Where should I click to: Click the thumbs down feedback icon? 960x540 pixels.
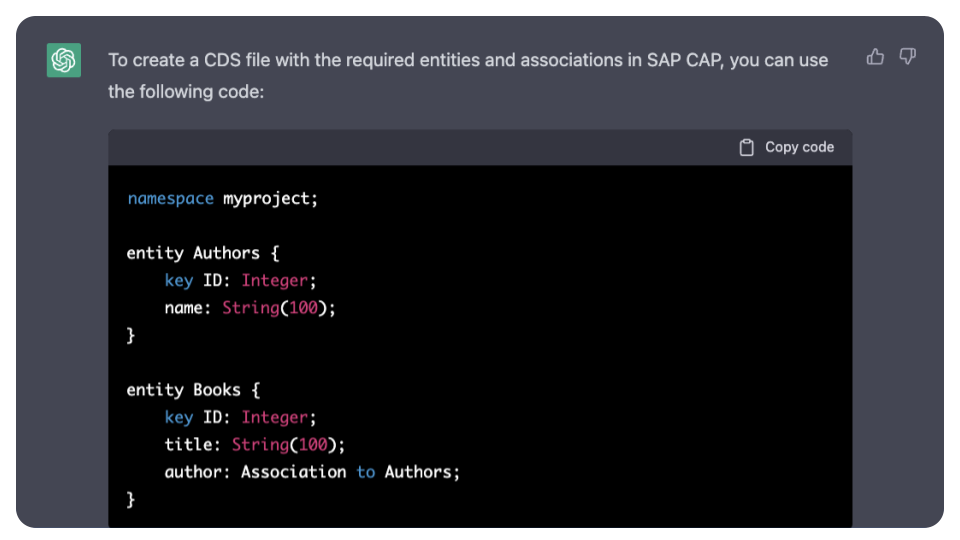coord(907,57)
